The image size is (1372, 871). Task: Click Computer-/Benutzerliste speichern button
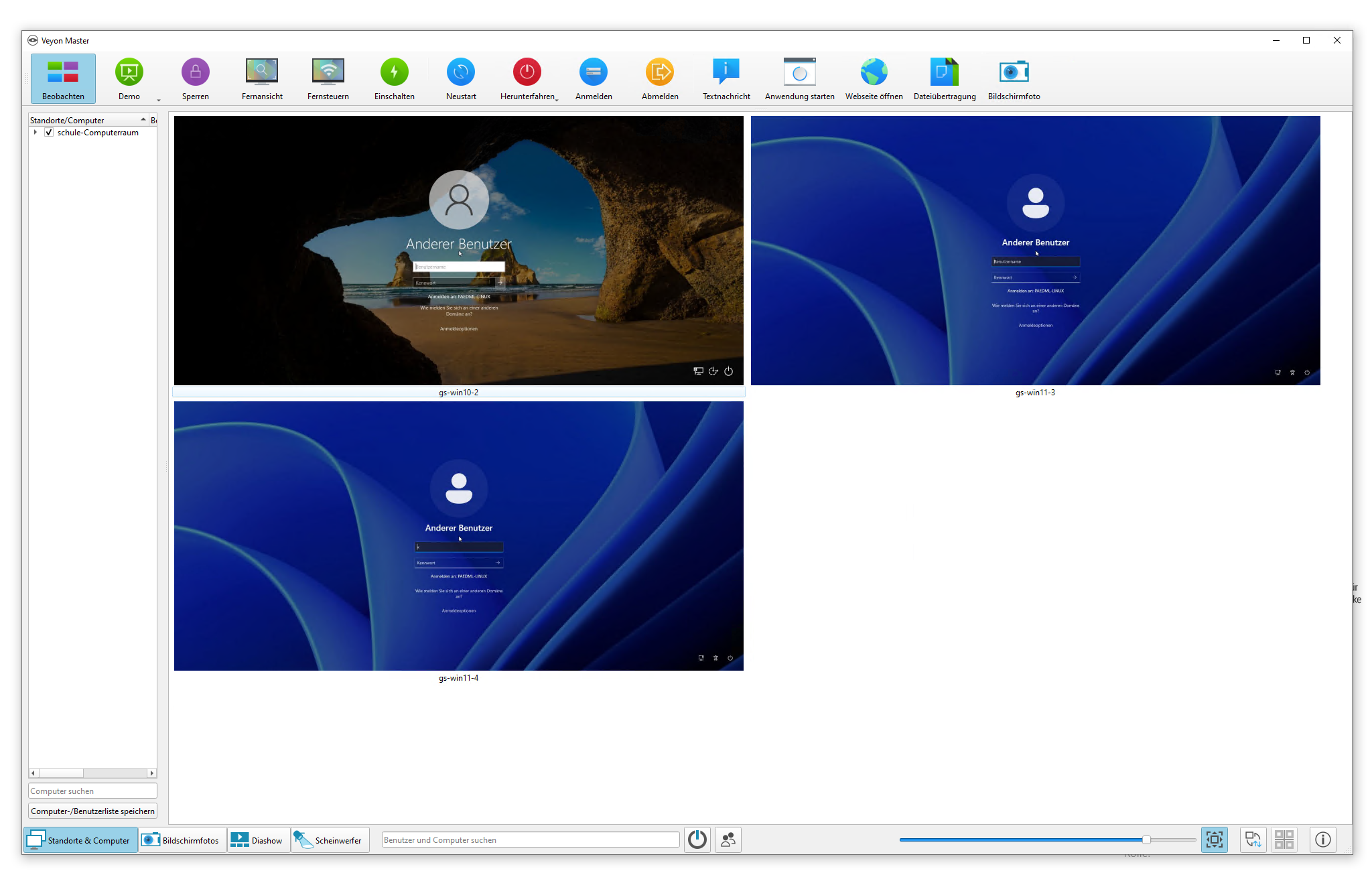92,811
